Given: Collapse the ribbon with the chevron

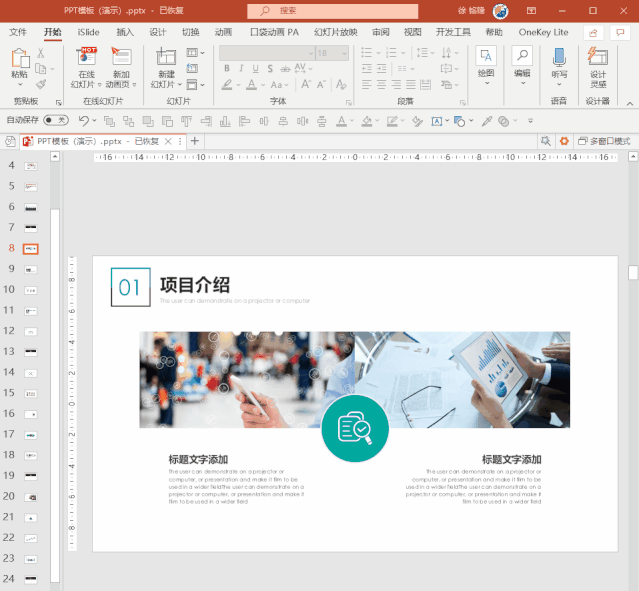Looking at the screenshot, I should click(630, 104).
